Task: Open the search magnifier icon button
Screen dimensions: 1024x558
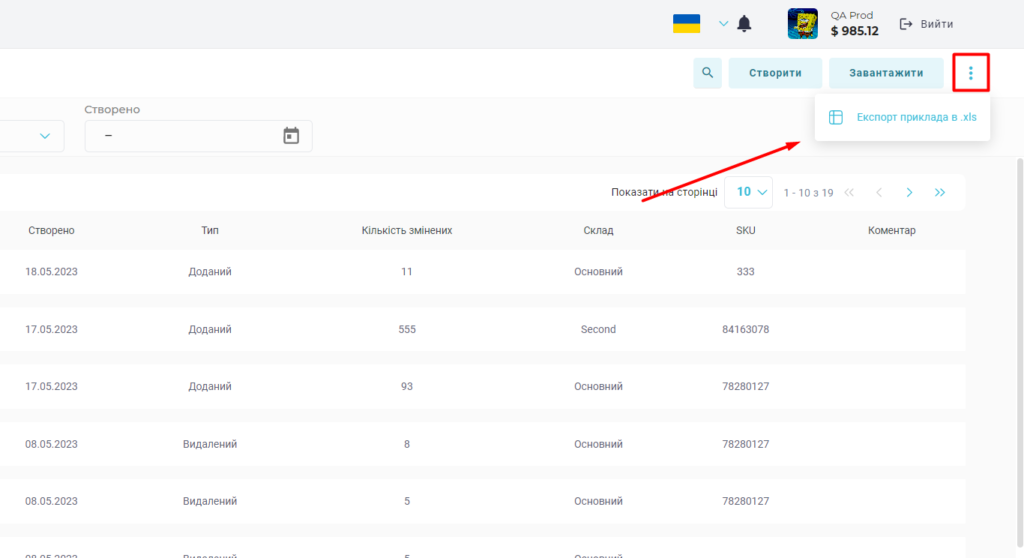Action: (707, 73)
